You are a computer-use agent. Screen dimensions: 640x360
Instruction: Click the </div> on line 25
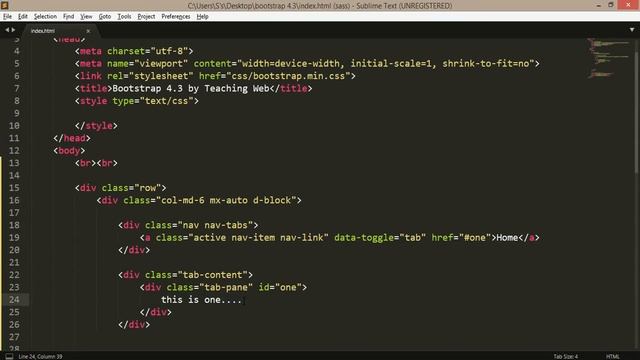(156, 312)
